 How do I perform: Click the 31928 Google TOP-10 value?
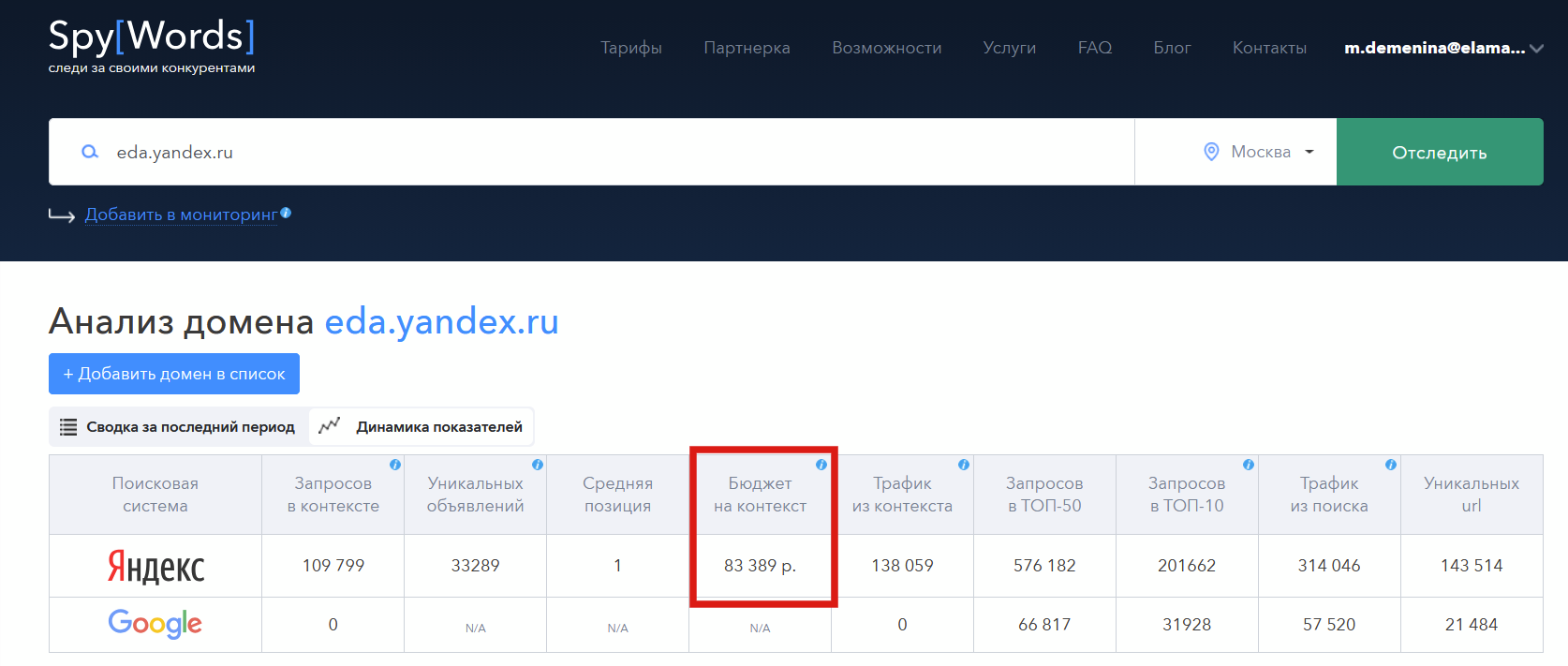click(x=1187, y=625)
